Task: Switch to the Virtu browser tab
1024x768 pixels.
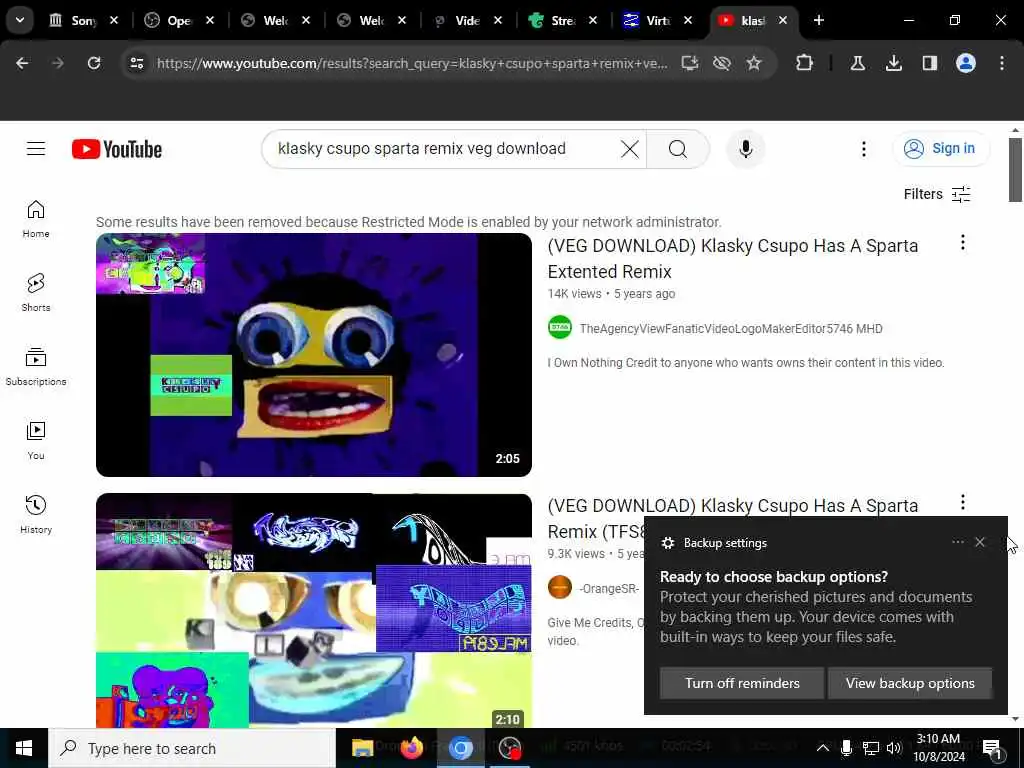Action: coord(658,20)
